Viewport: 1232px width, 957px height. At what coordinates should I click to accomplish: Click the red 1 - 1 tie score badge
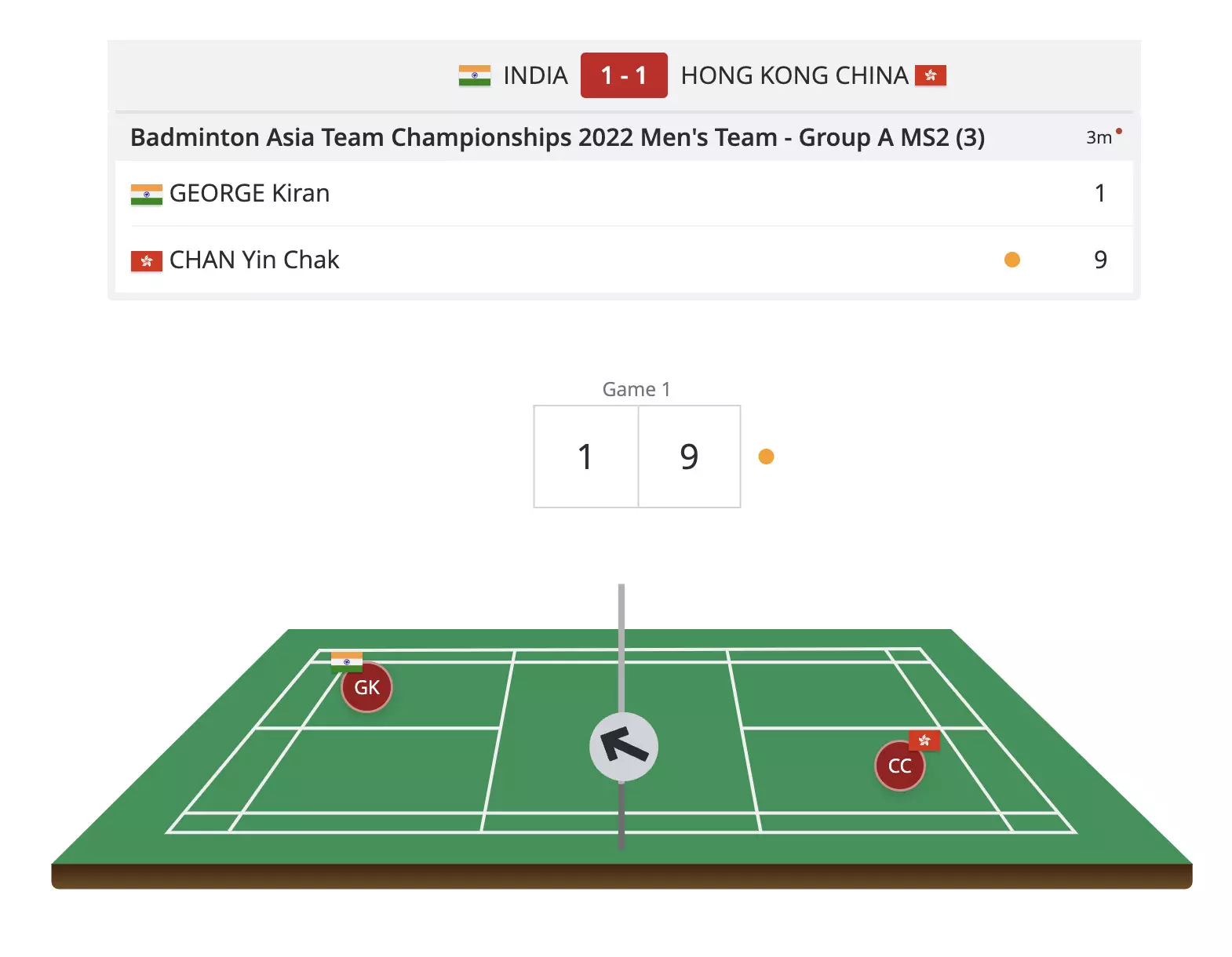pos(624,75)
